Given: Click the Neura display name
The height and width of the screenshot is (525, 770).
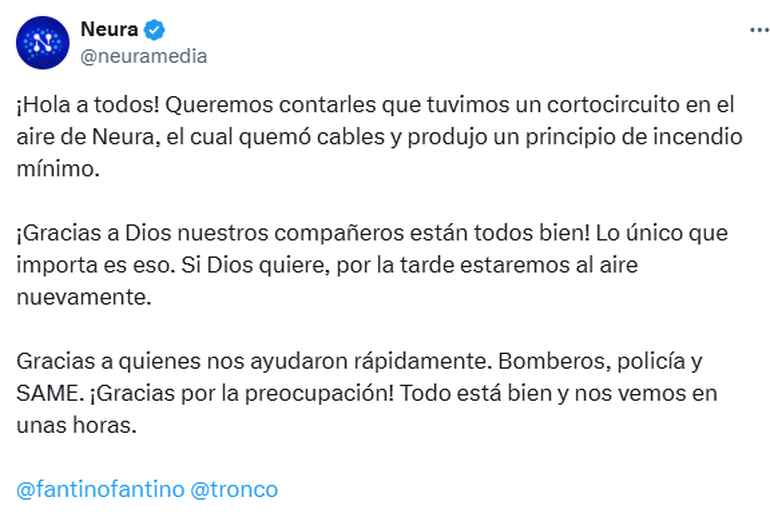Looking at the screenshot, I should (109, 29).
